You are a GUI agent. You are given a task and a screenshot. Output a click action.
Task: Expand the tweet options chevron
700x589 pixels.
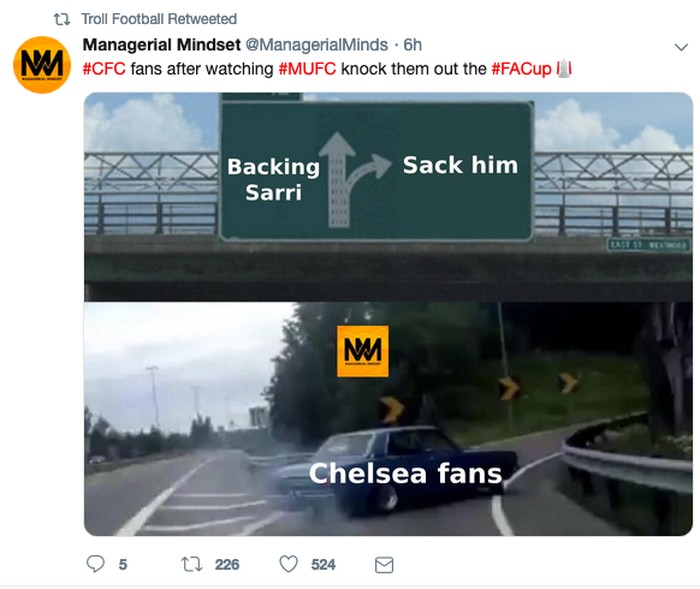tap(681, 46)
